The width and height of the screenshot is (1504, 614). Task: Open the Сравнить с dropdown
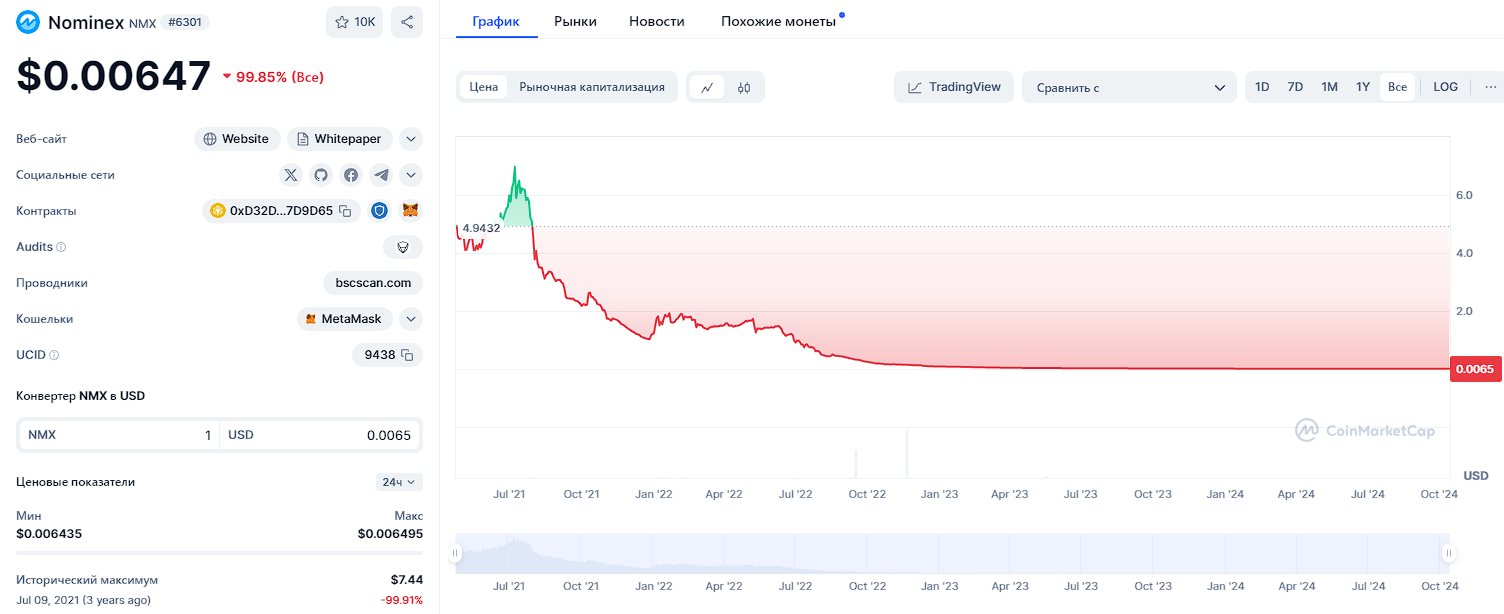(1130, 87)
